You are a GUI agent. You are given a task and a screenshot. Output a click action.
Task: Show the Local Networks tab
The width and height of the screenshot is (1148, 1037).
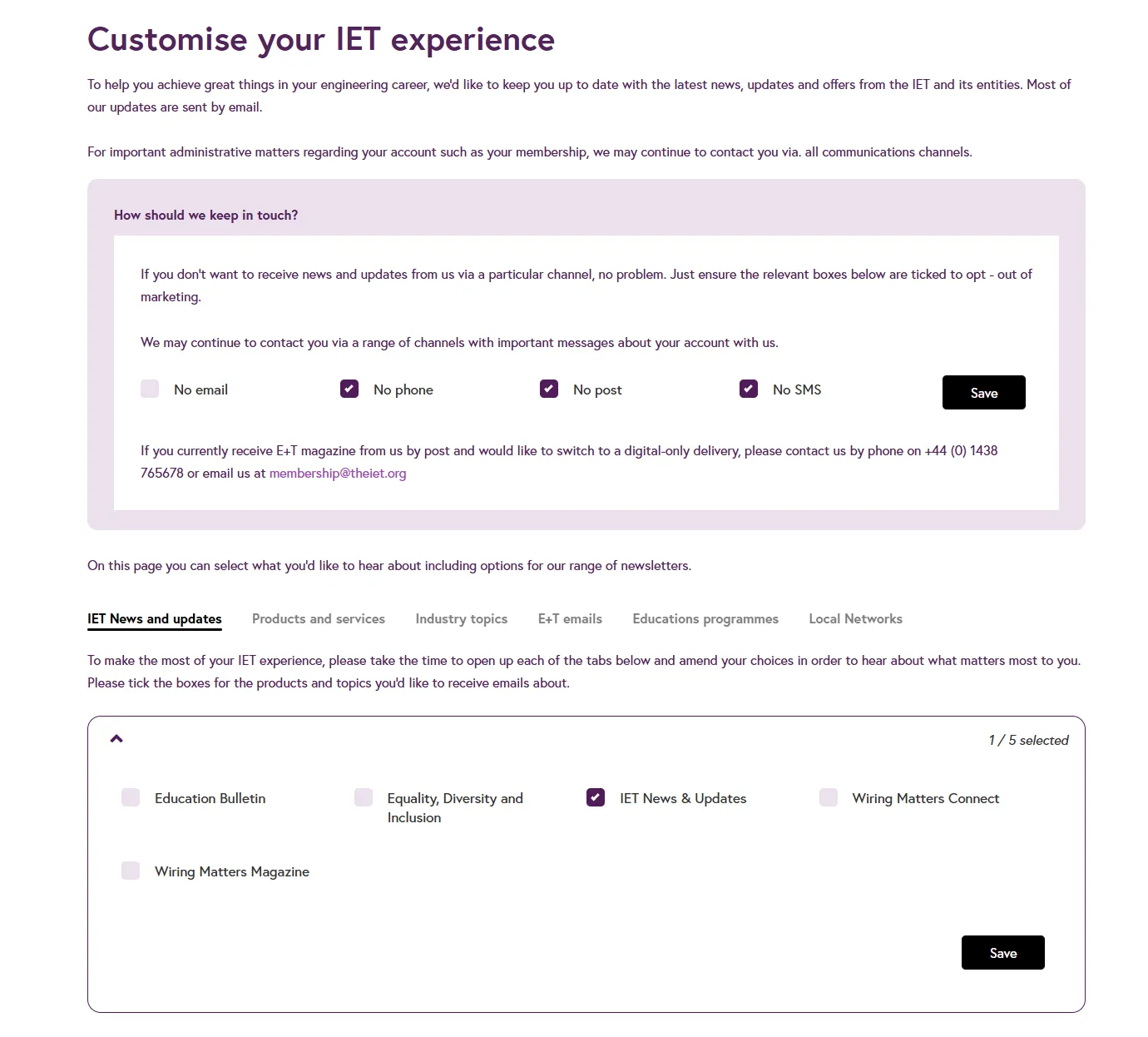(855, 619)
